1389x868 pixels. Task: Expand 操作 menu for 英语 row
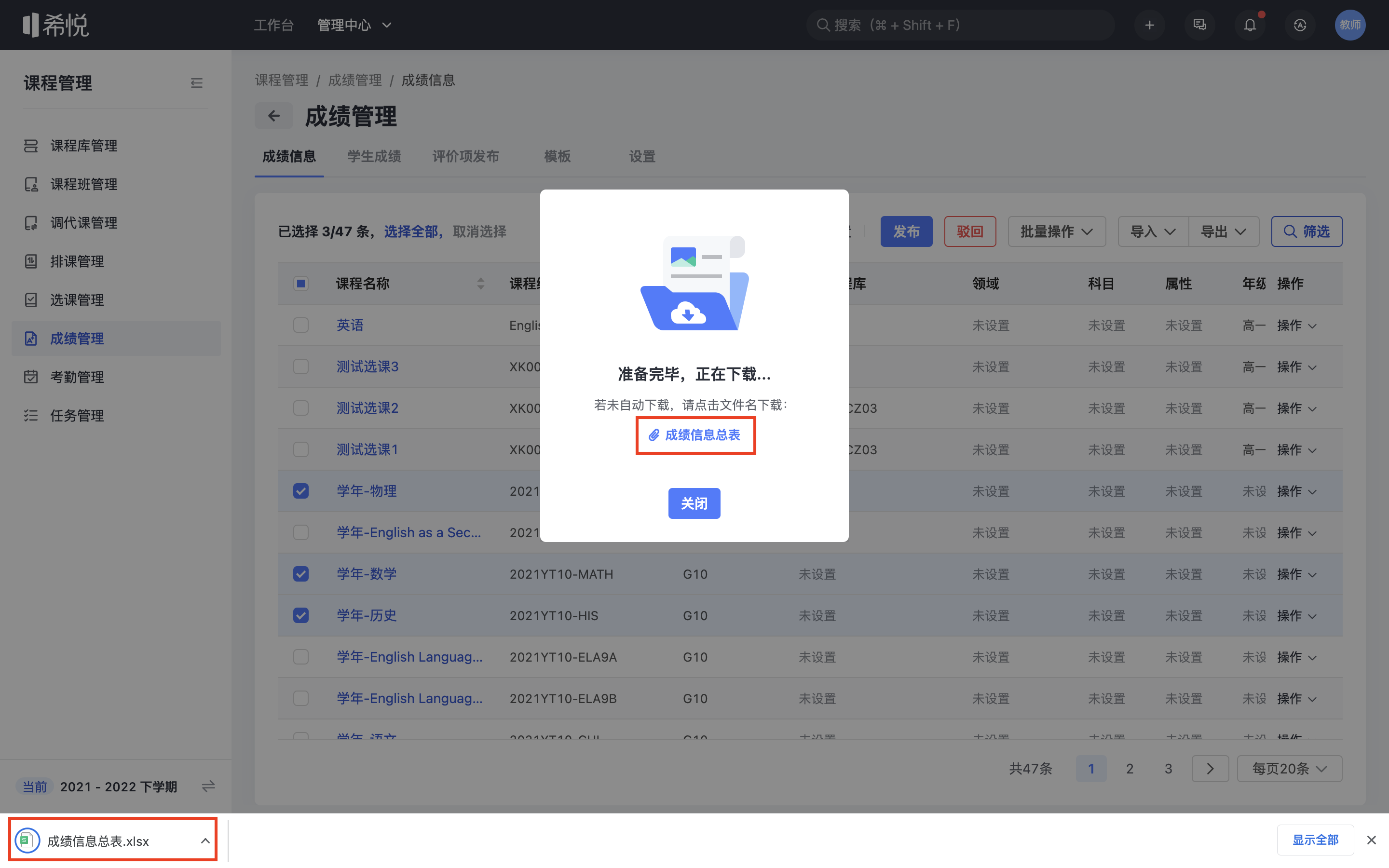click(x=1296, y=325)
